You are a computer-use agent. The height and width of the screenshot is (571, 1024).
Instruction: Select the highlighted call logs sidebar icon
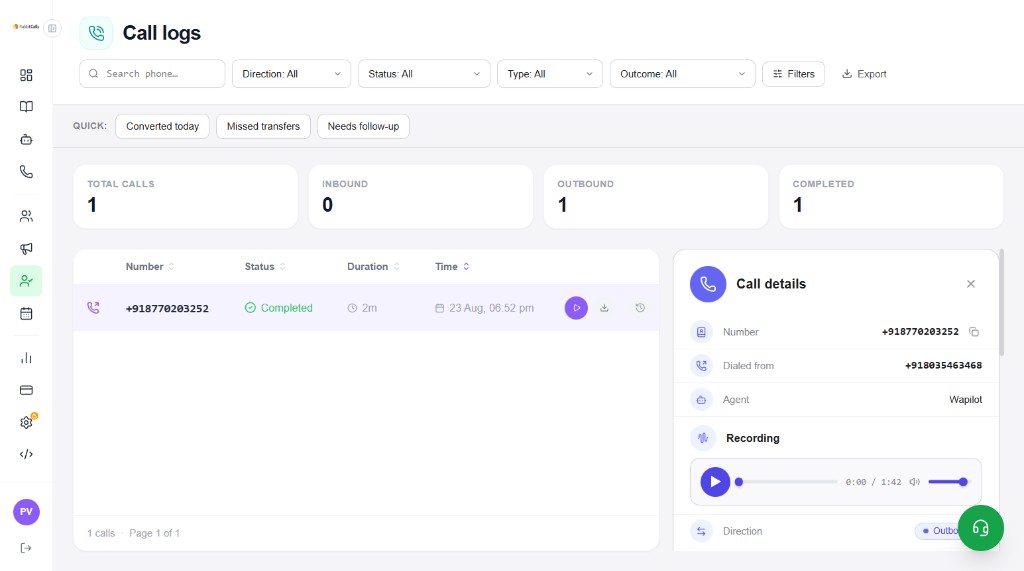click(26, 281)
